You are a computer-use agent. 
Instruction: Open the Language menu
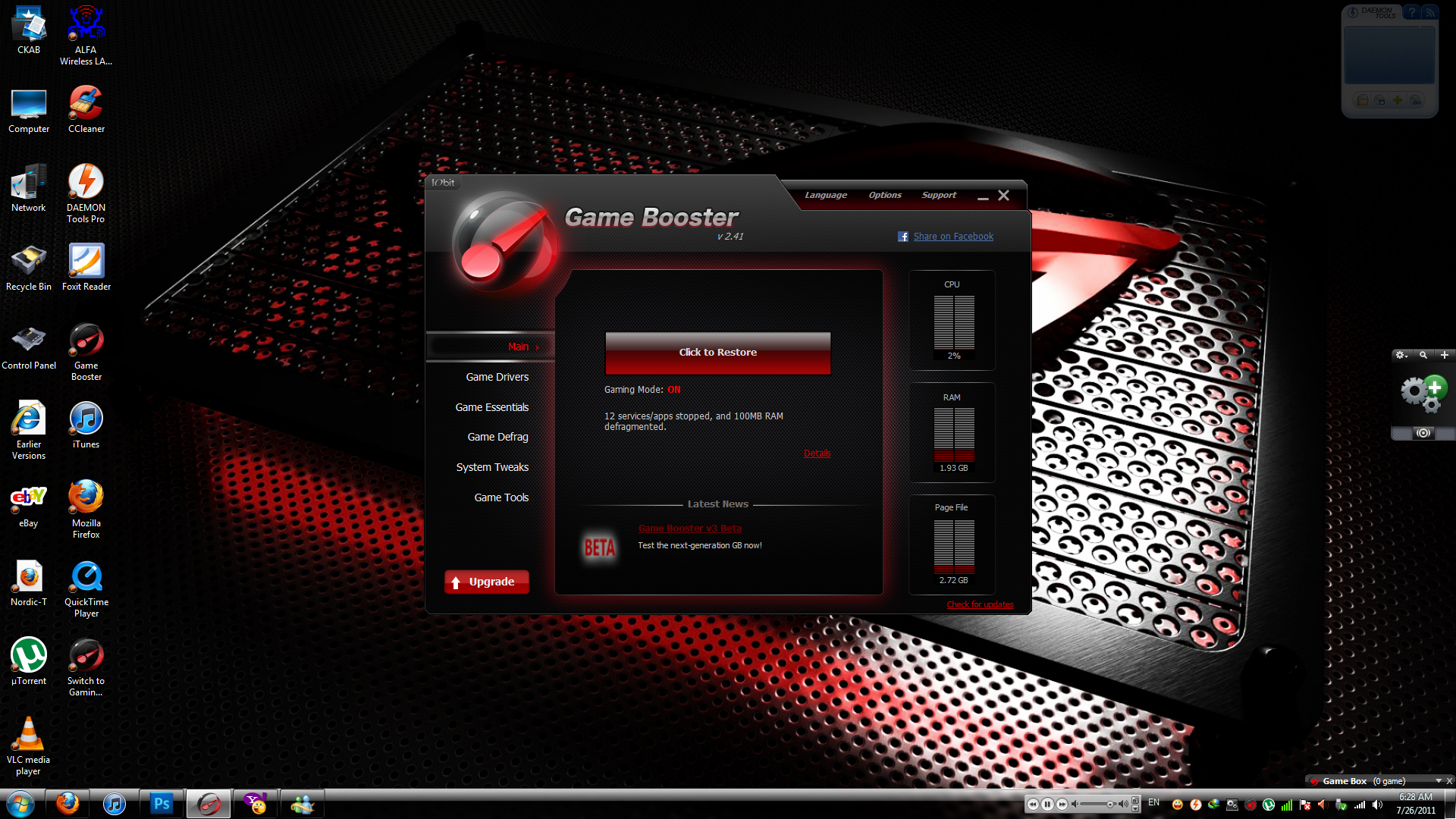(826, 194)
